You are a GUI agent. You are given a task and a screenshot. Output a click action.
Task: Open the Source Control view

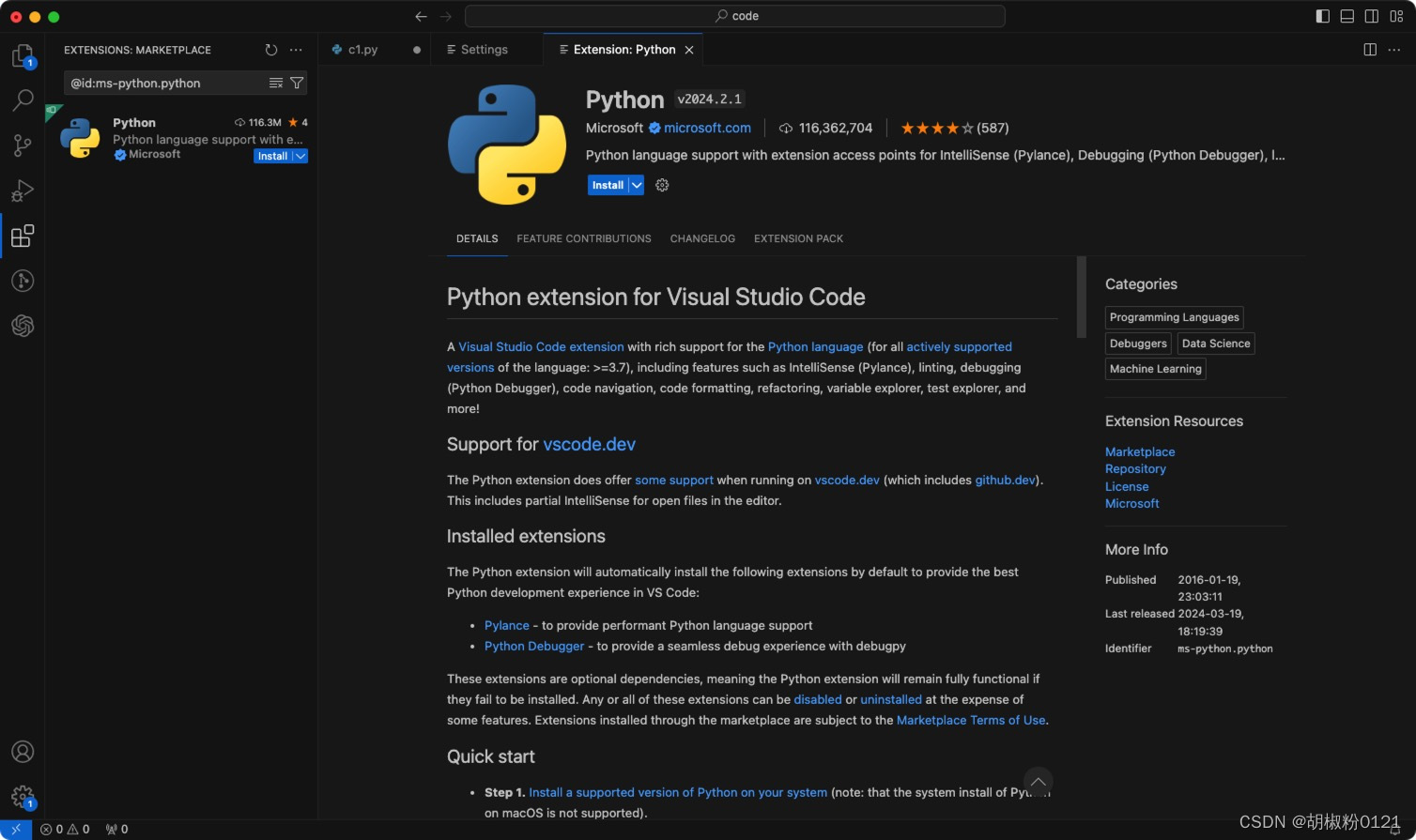click(23, 145)
